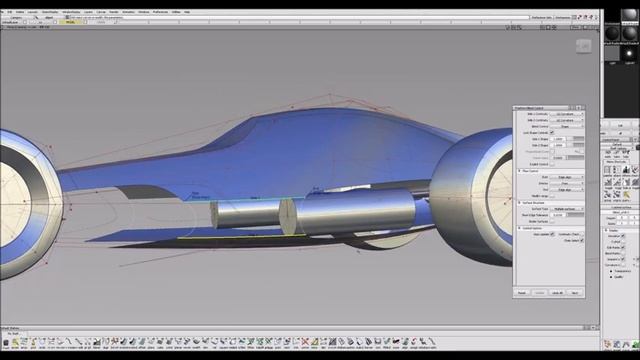Open the Edit menu

pos(9,12)
